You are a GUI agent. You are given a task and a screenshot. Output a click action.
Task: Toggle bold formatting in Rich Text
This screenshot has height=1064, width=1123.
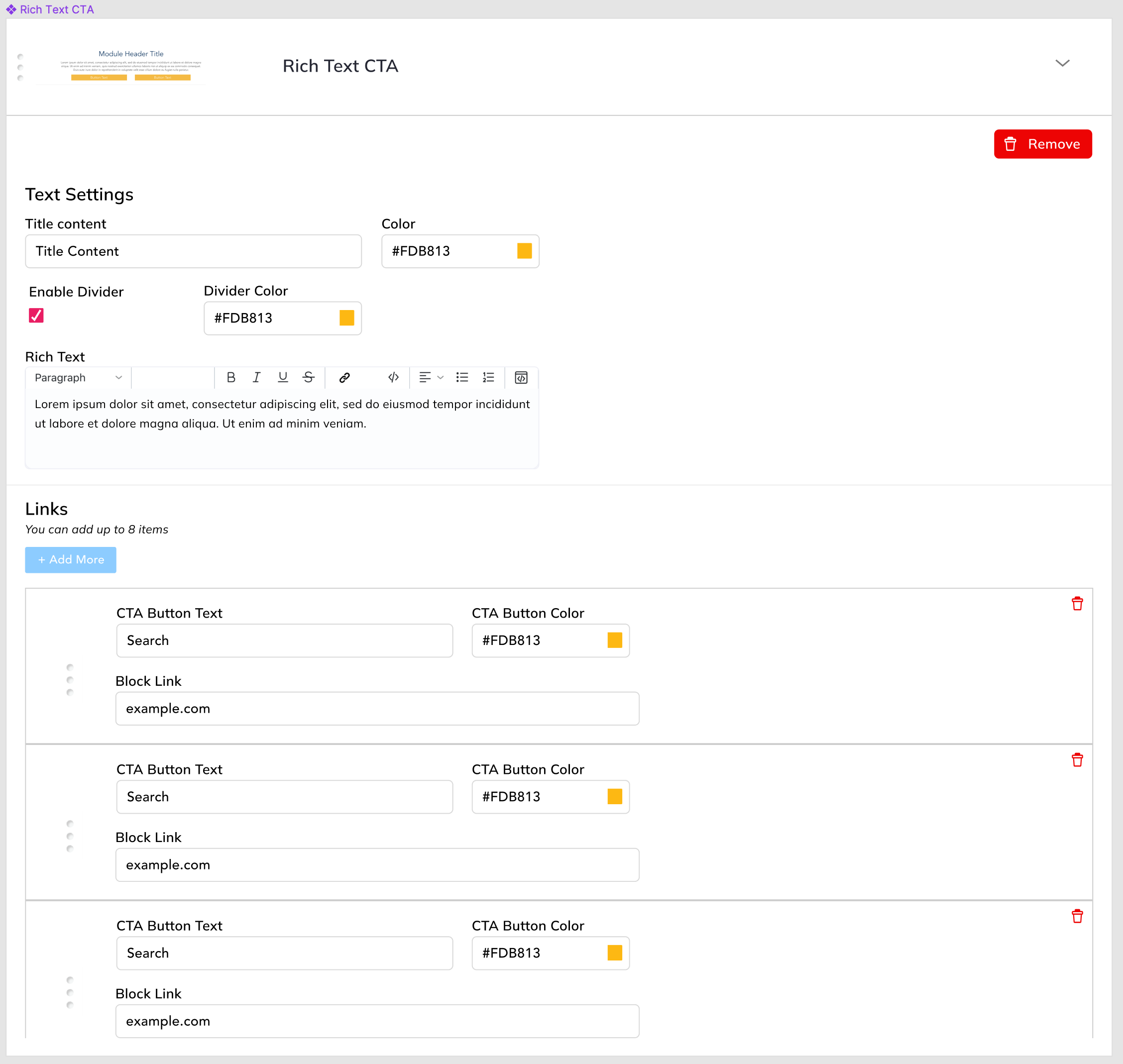click(x=231, y=378)
